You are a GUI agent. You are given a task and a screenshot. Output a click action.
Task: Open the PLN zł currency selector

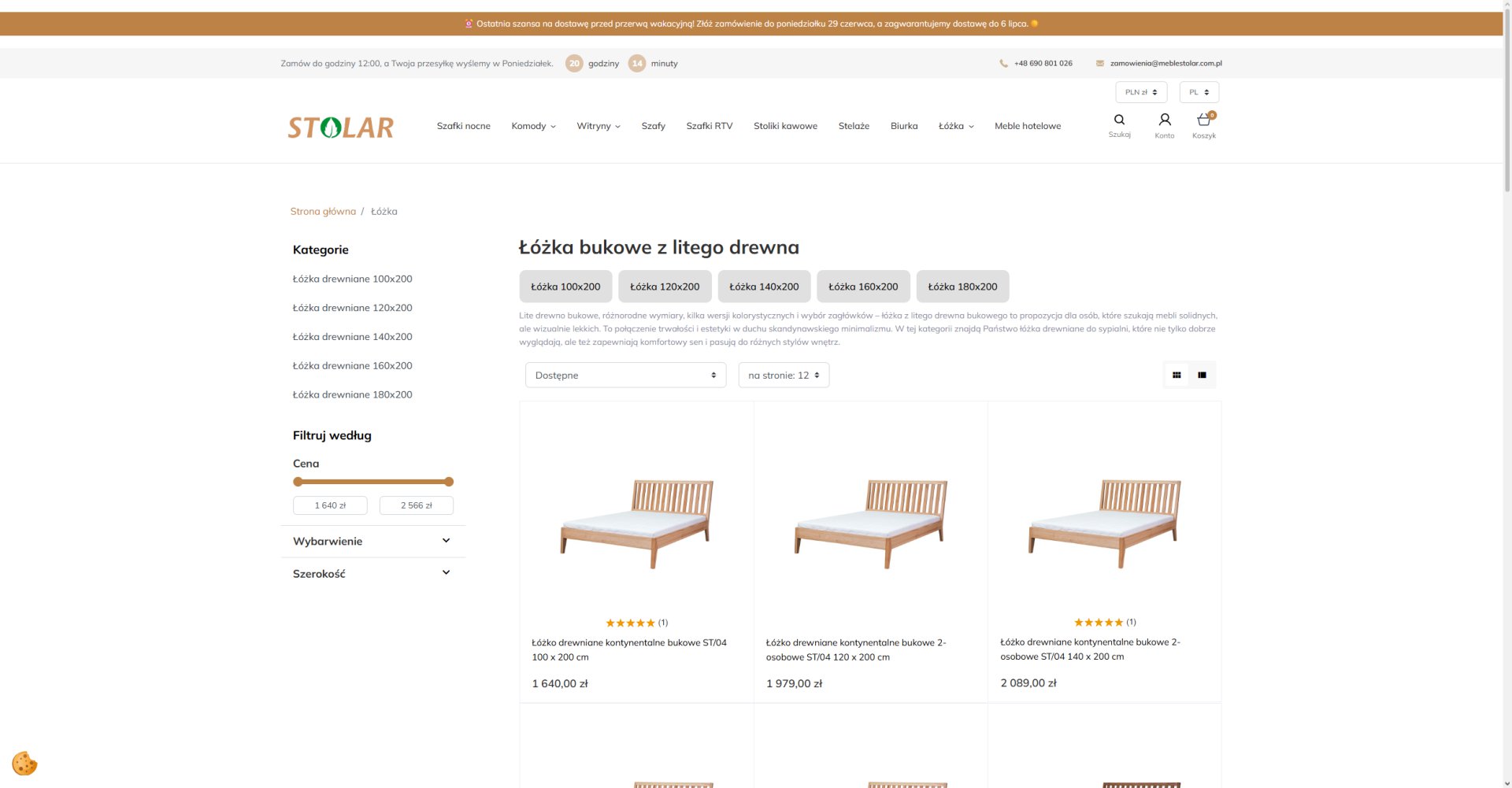click(1141, 92)
